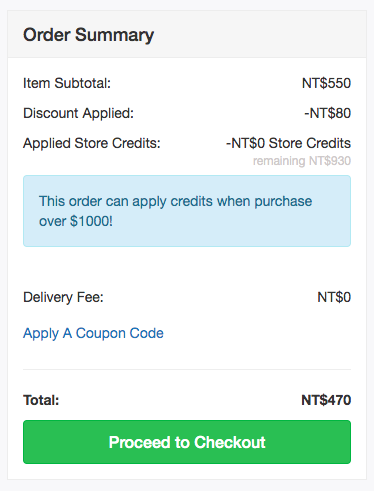Click the Item Subtotal label
The image size is (374, 491).
pyautogui.click(x=67, y=83)
